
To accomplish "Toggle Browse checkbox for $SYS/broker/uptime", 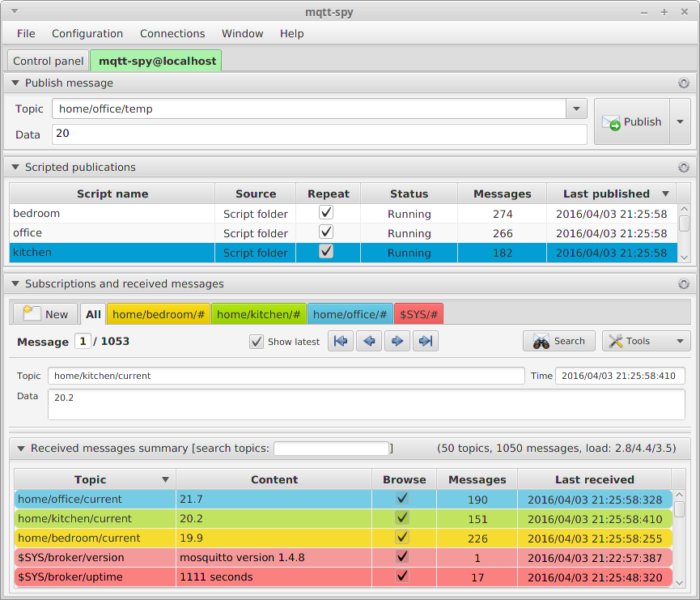I will click(402, 576).
